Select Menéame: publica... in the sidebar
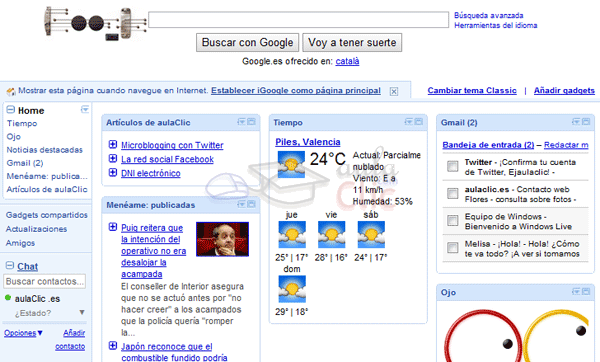 pos(47,176)
